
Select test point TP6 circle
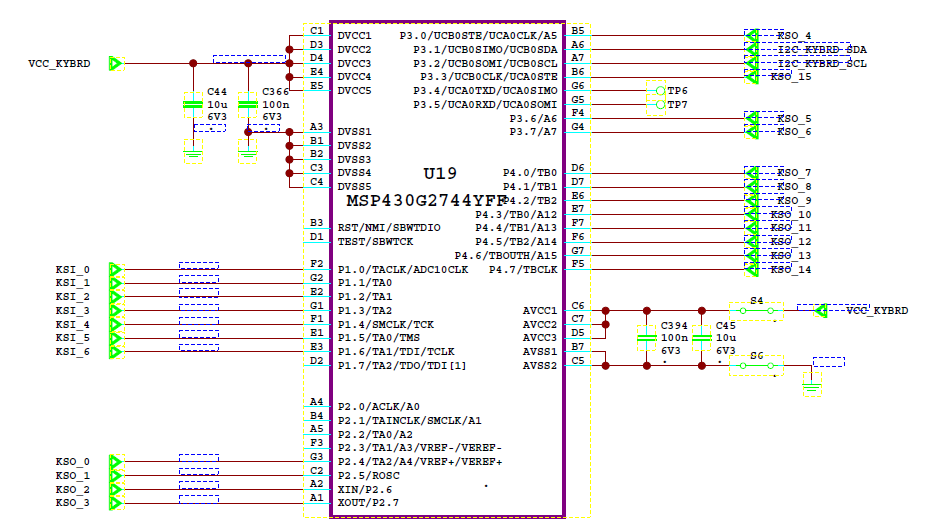coord(660,91)
